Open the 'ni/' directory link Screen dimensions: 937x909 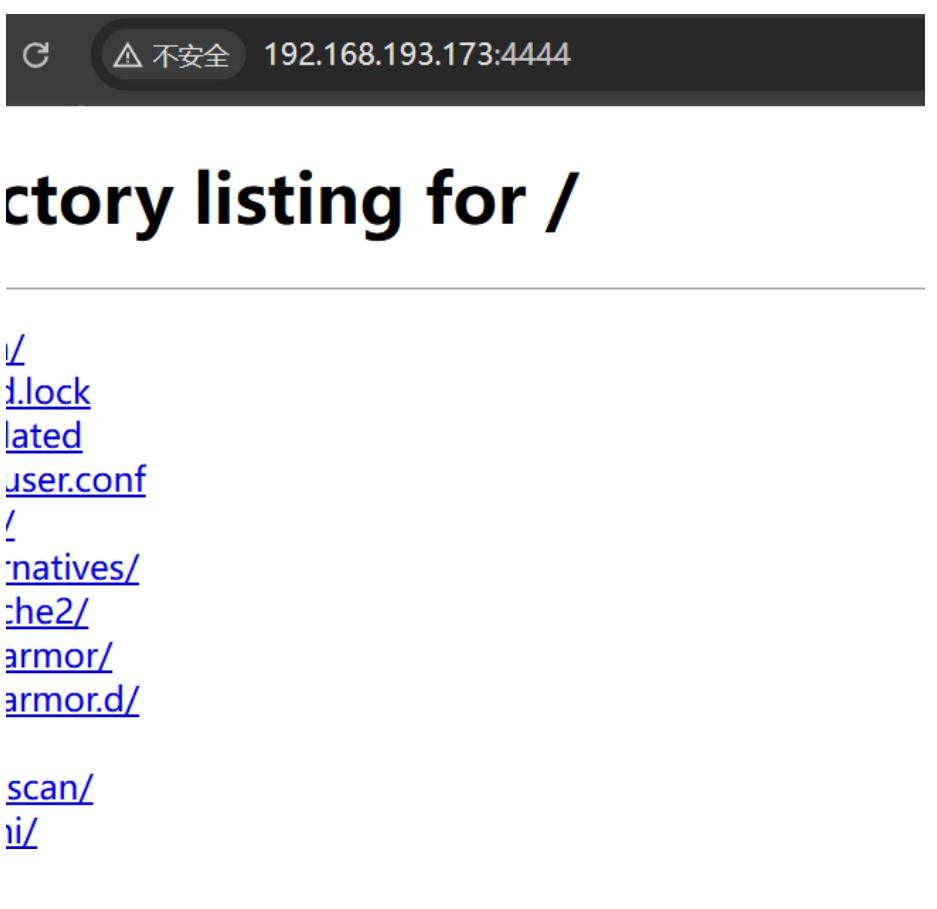(22, 832)
